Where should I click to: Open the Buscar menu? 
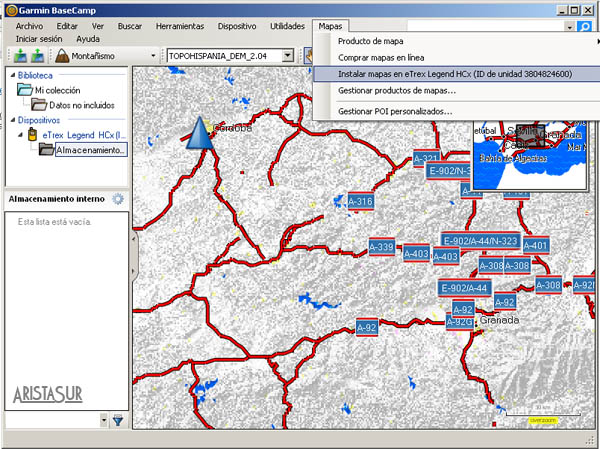pyautogui.click(x=130, y=26)
